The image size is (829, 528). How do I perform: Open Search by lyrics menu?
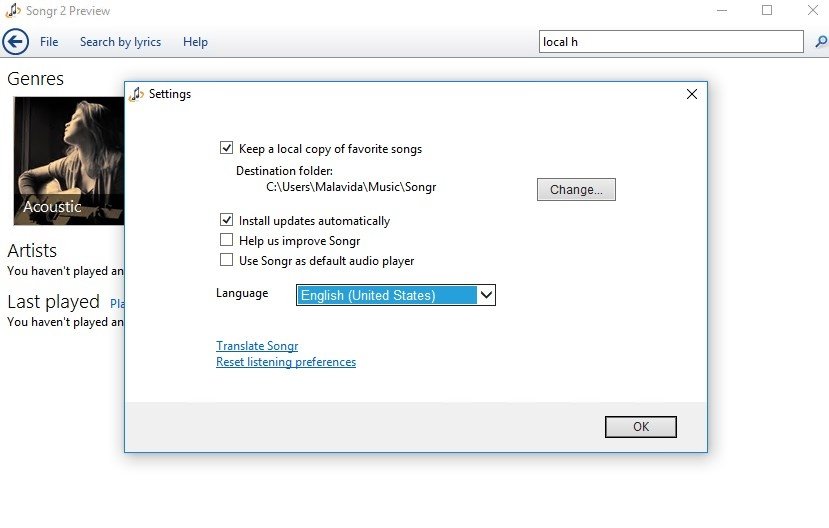click(x=121, y=42)
